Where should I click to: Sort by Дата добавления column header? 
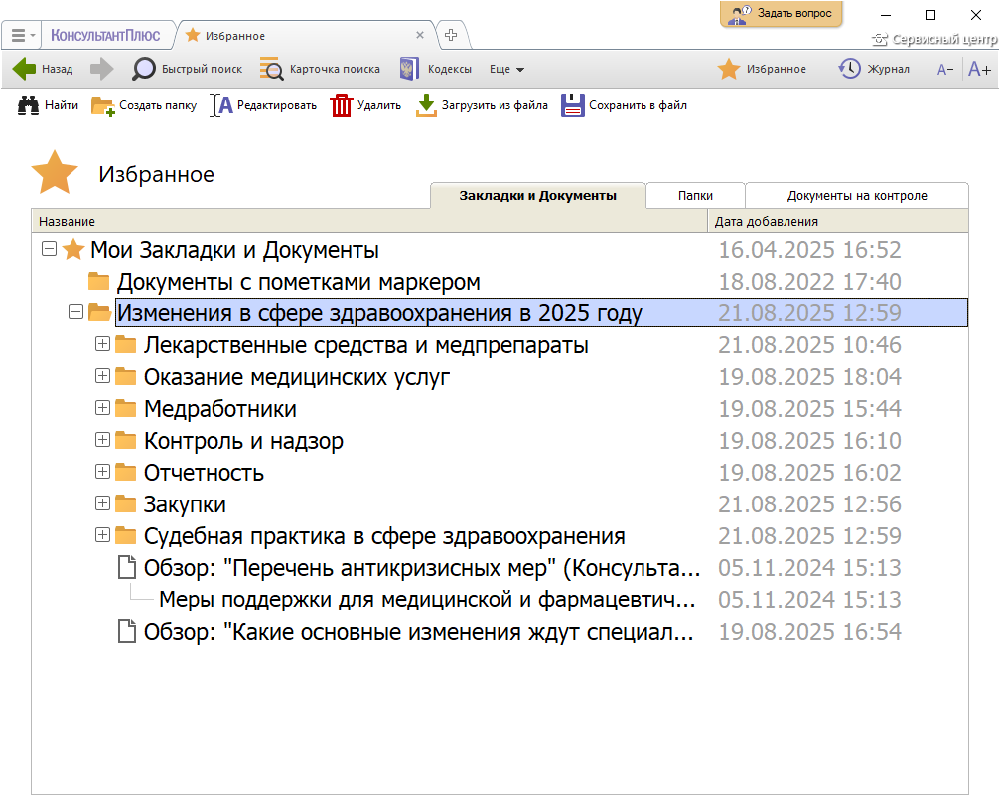point(766,222)
